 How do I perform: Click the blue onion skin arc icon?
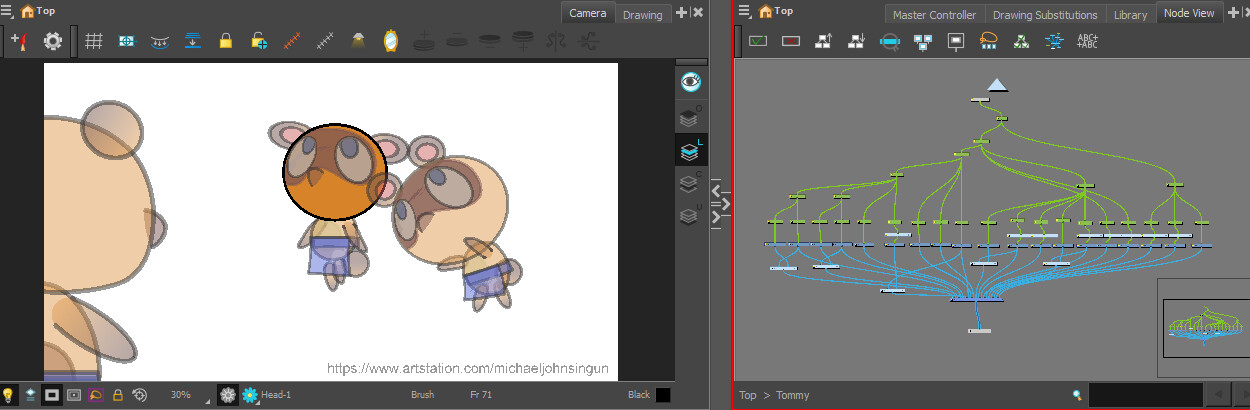[x=159, y=42]
